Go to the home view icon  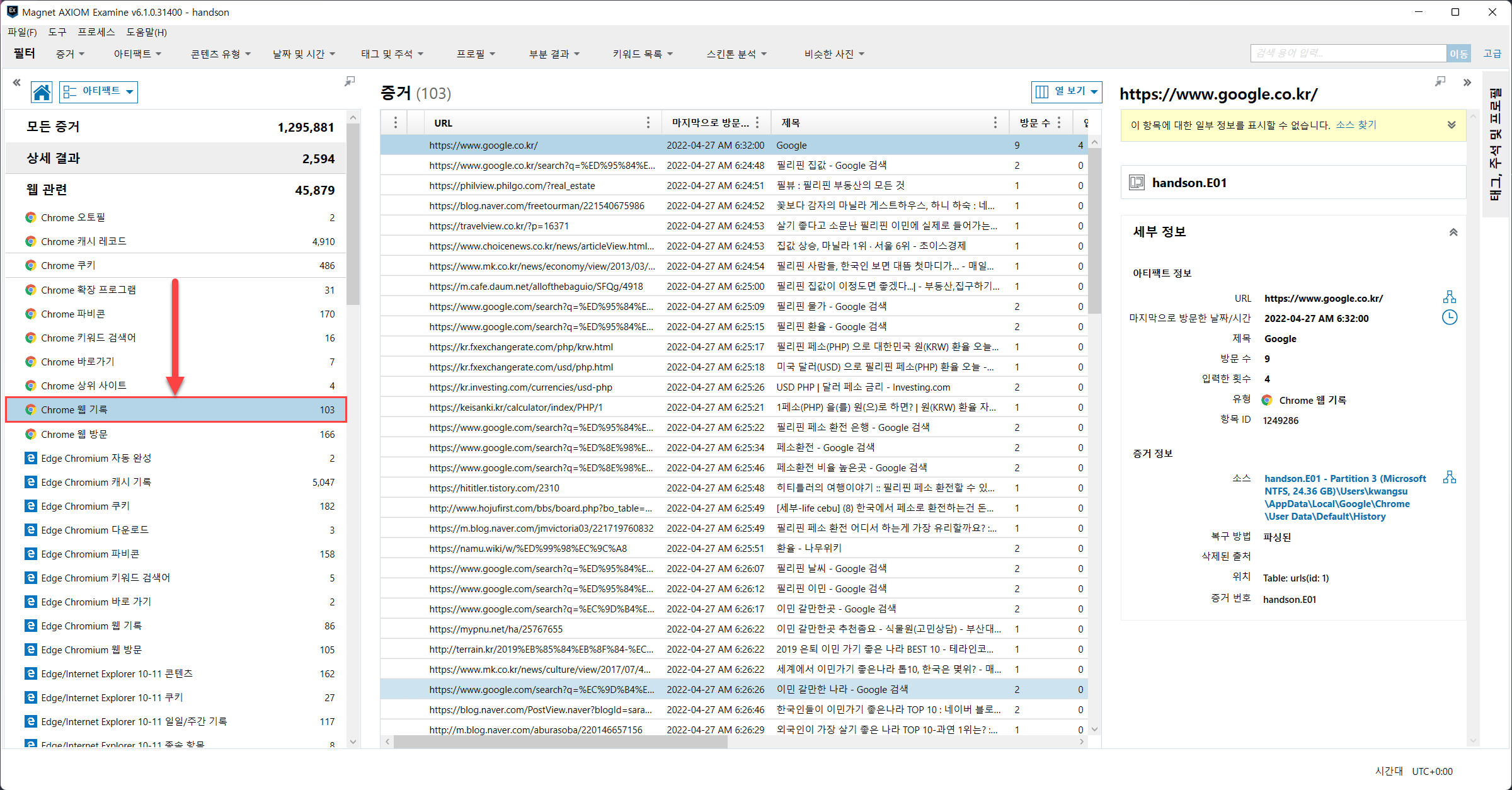[42, 92]
